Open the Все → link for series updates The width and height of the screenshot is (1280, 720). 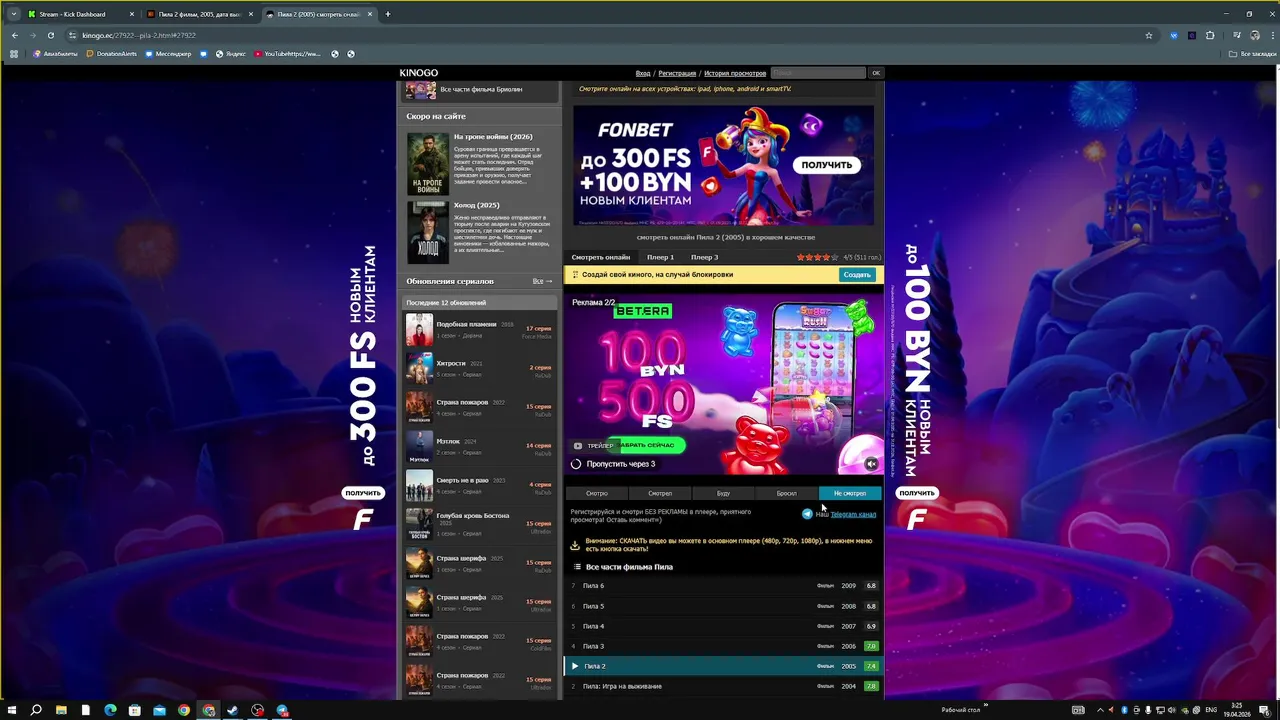543,281
